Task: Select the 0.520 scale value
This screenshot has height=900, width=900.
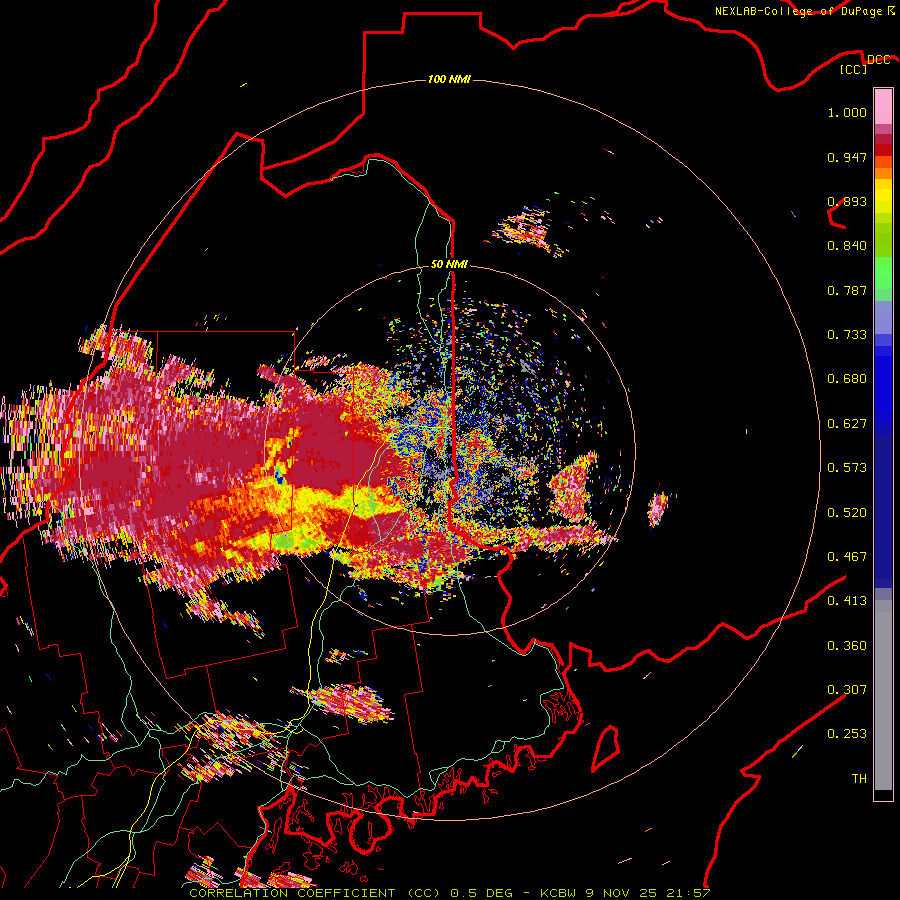Action: (847, 513)
